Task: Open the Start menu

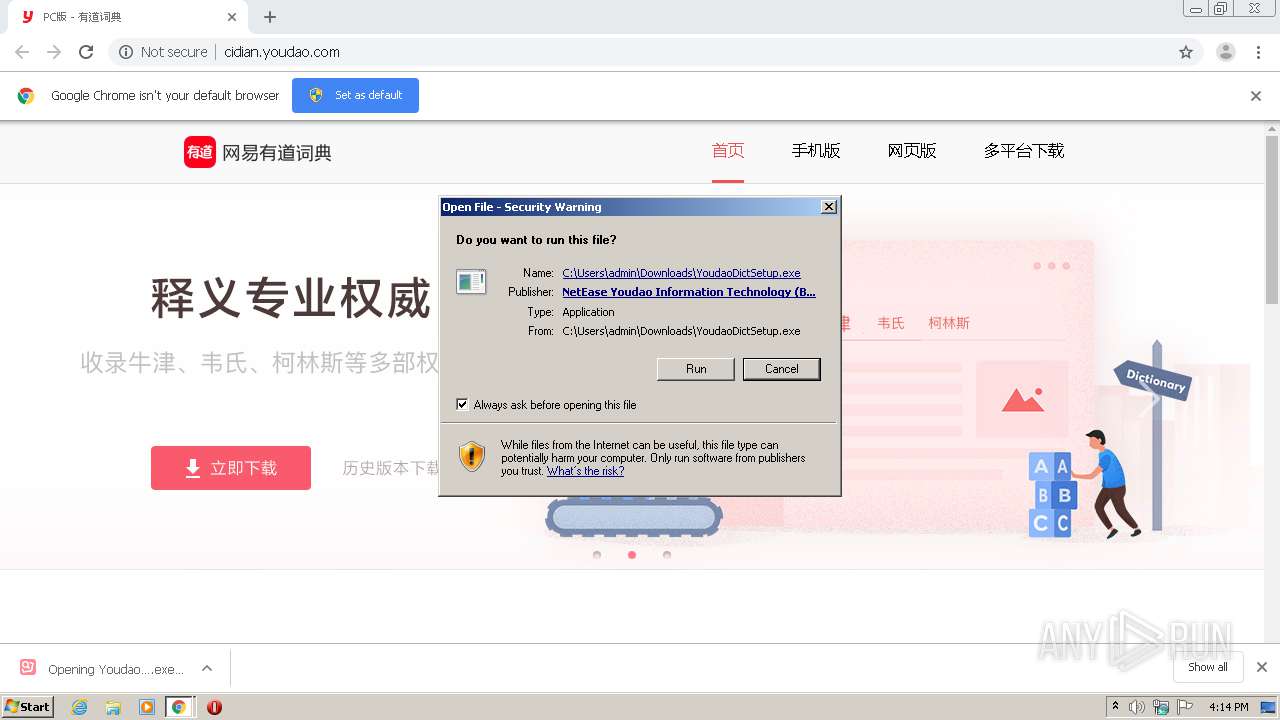Action: (x=28, y=707)
